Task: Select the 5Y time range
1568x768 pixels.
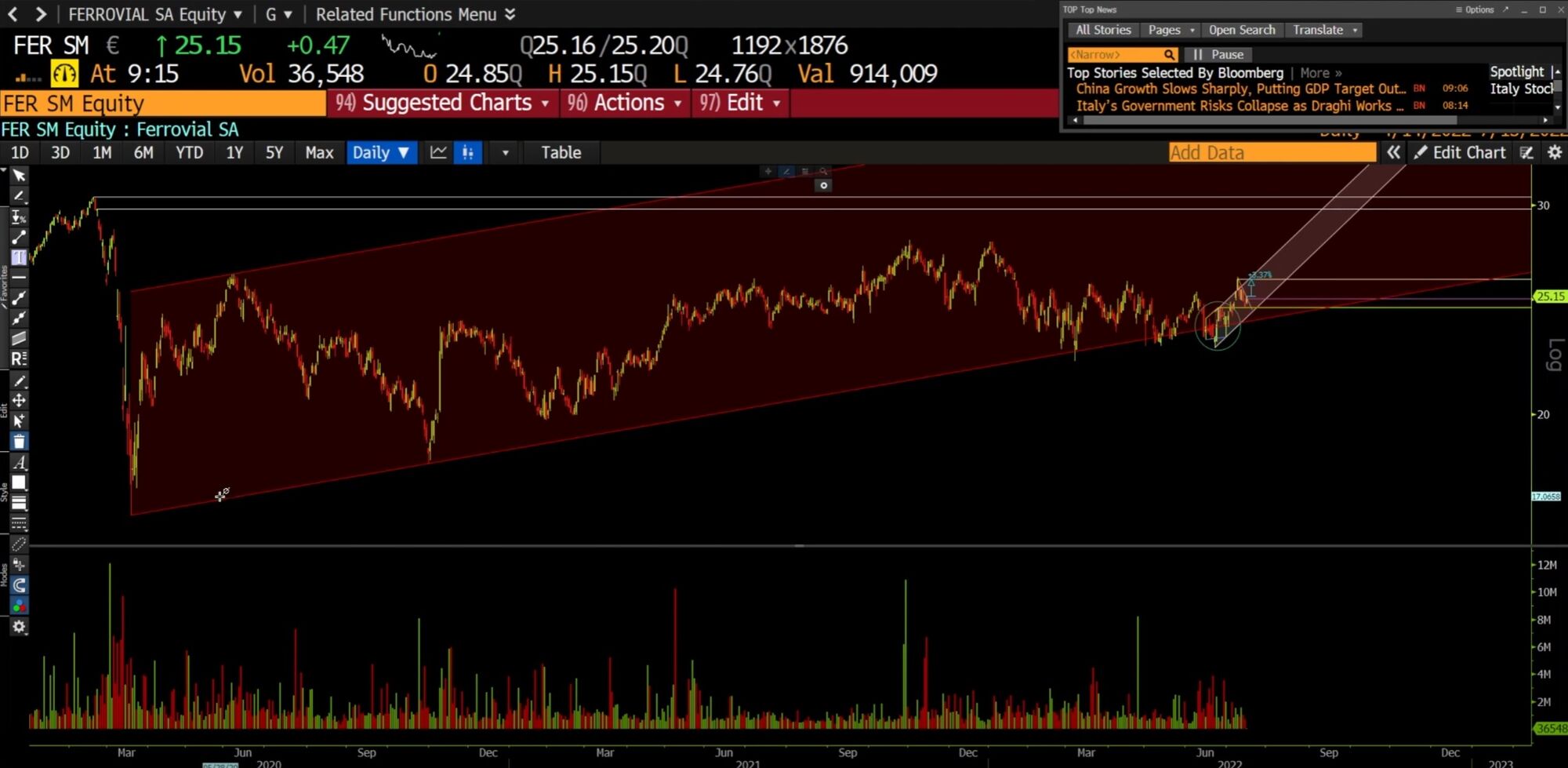Action: tap(274, 152)
